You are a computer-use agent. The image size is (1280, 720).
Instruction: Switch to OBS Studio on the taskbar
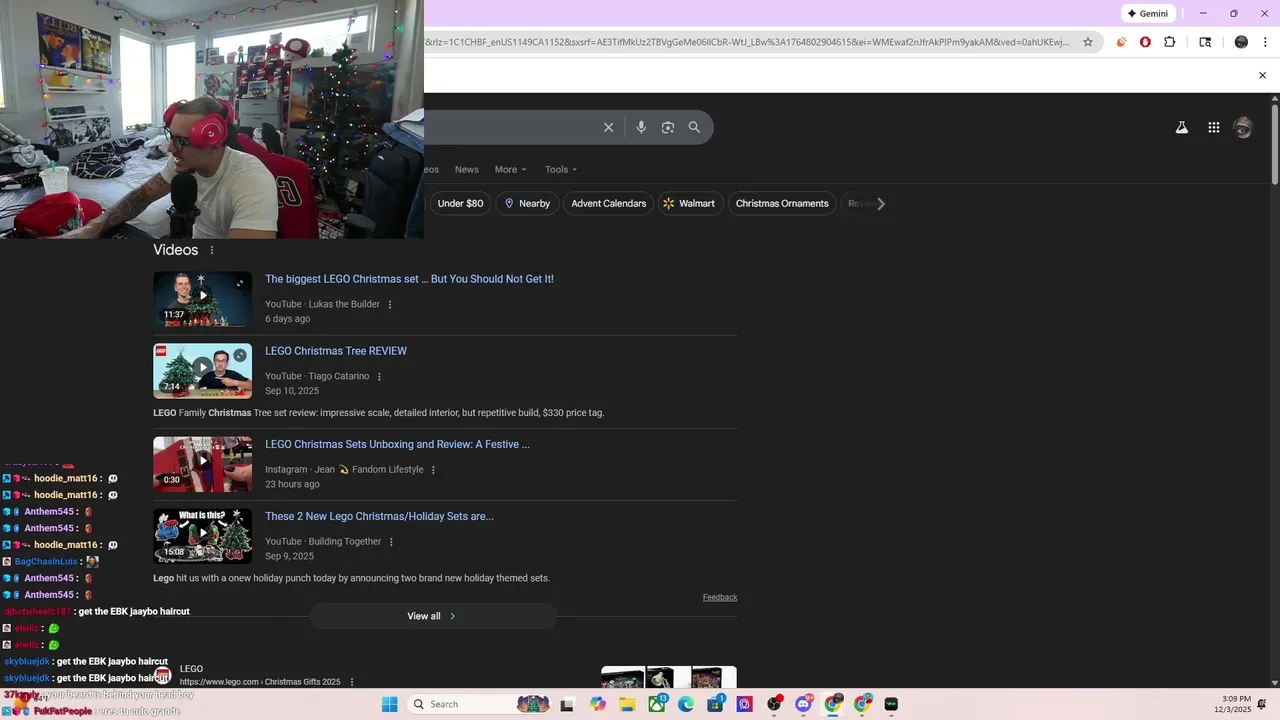[774, 704]
